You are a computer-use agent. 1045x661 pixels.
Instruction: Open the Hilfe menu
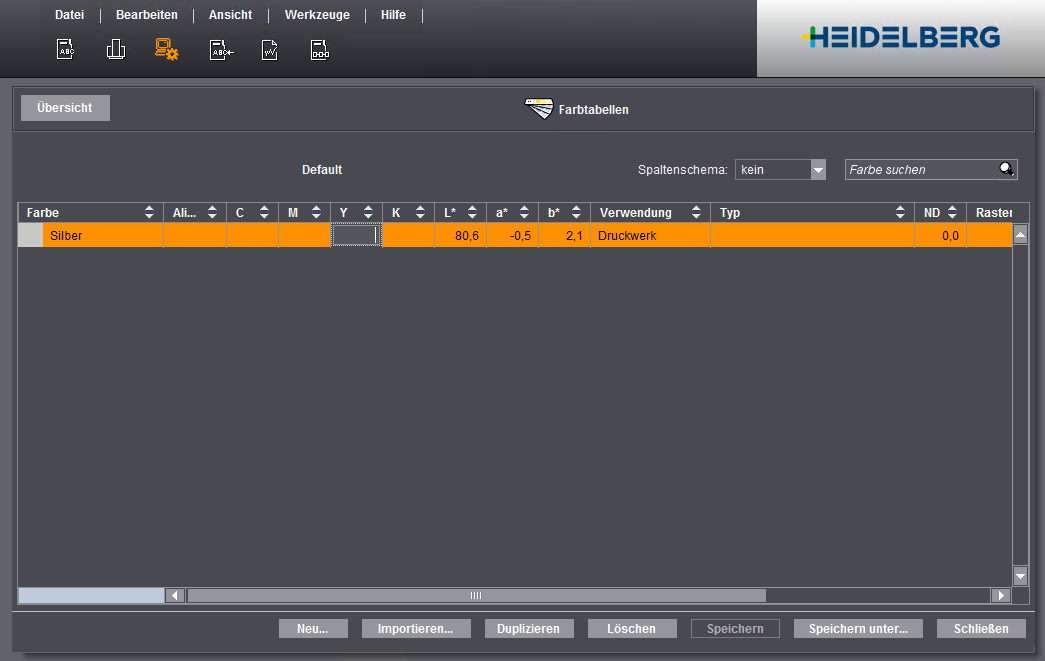[x=393, y=15]
